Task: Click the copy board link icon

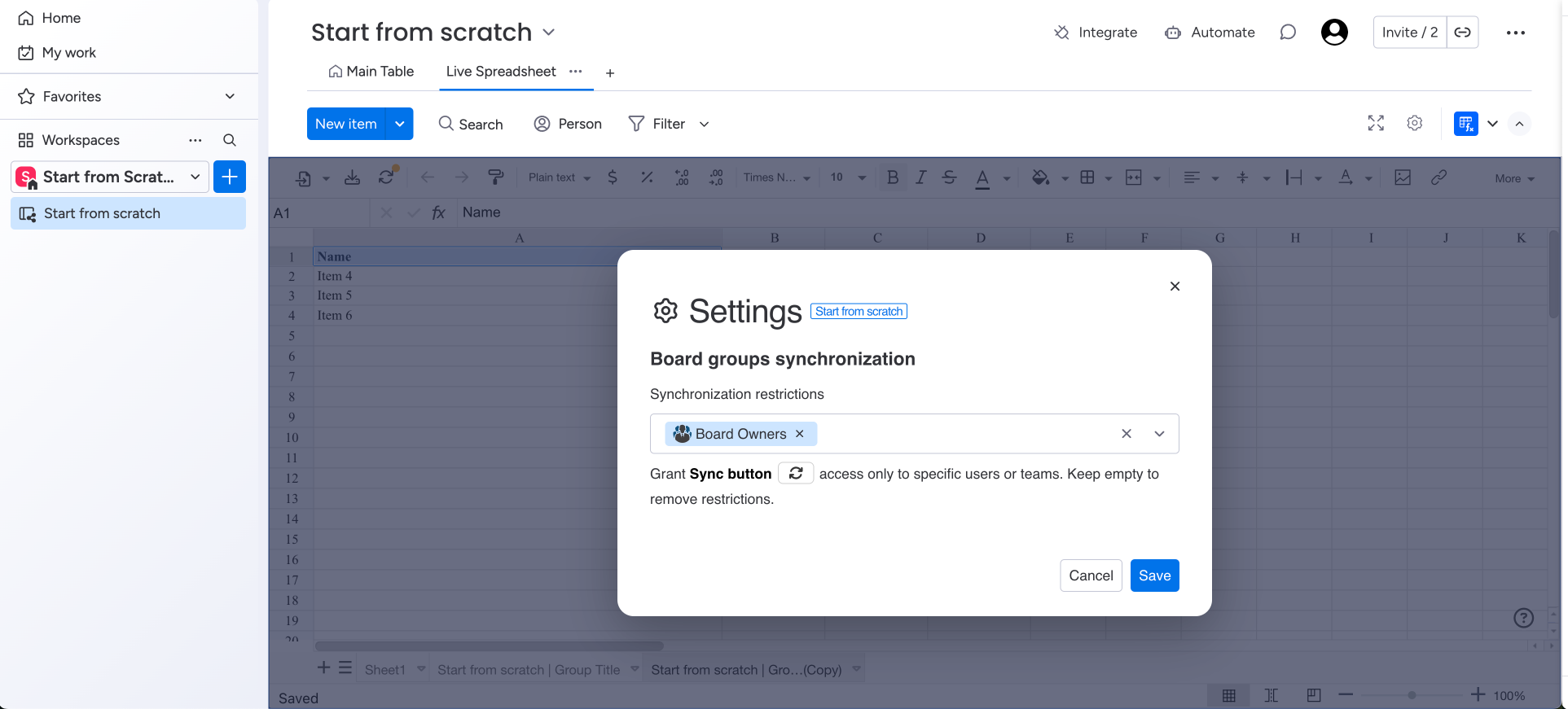Action: point(1463,33)
